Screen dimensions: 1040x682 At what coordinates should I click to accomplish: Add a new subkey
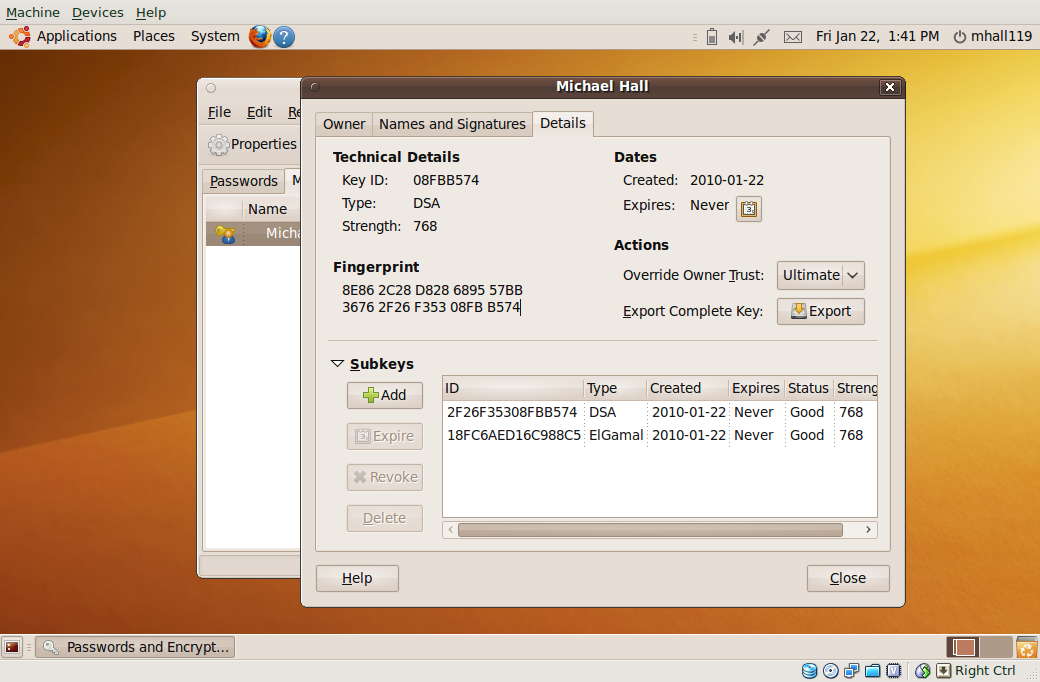point(384,395)
